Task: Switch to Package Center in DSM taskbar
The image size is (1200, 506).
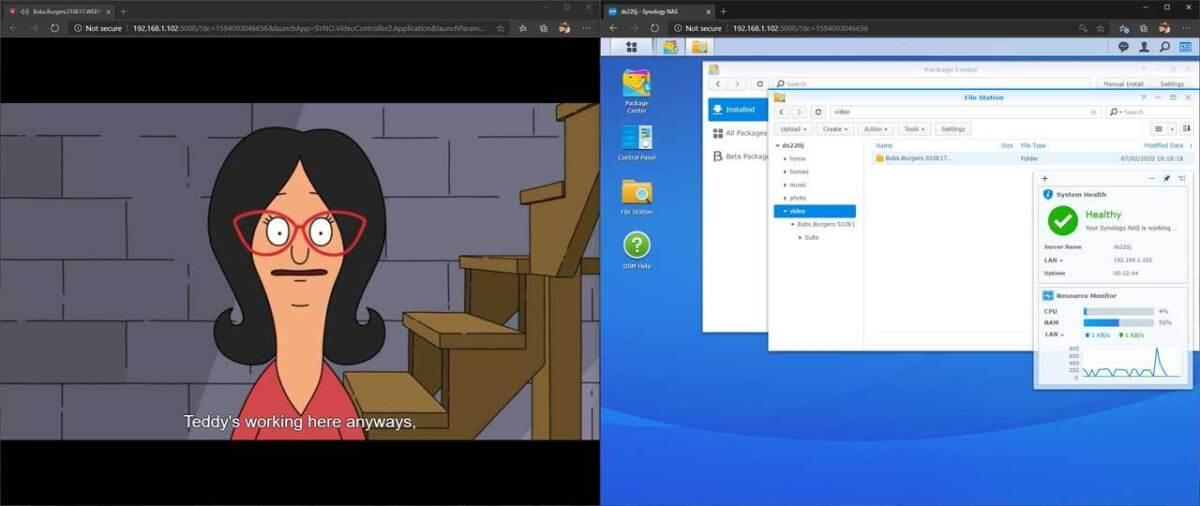Action: (x=670, y=46)
